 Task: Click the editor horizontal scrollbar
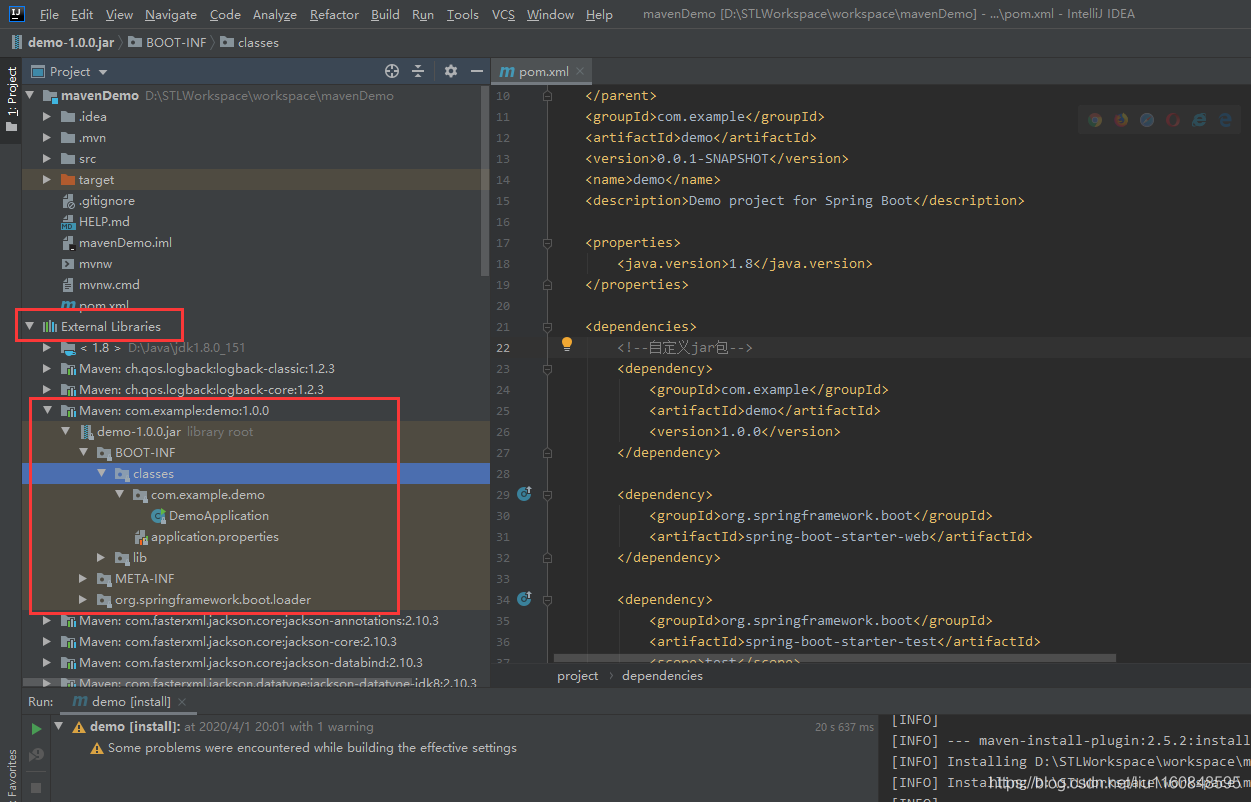[x=834, y=658]
